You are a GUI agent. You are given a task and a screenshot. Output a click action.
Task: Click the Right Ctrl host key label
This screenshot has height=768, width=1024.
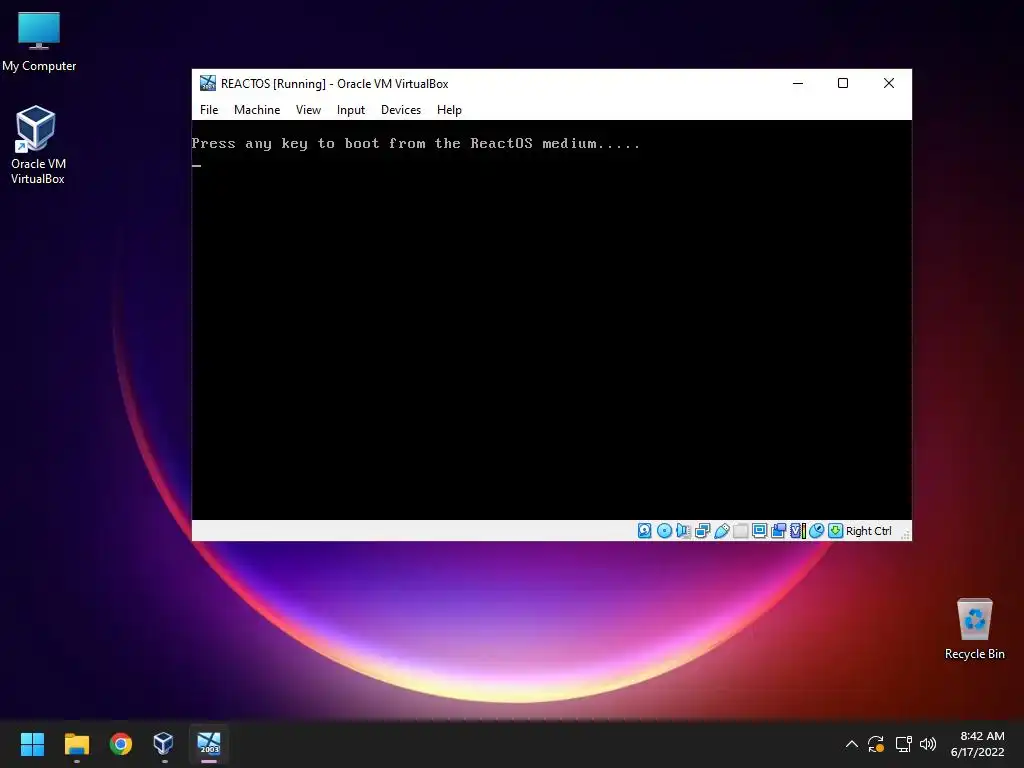[869, 531]
